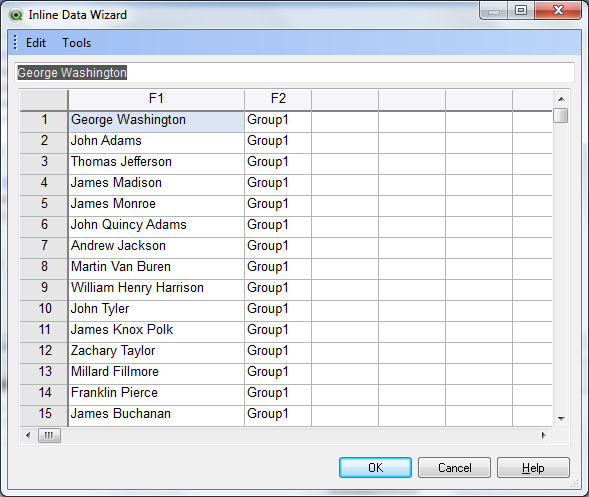The image size is (589, 497).
Task: Click the OK button
Action: click(375, 468)
